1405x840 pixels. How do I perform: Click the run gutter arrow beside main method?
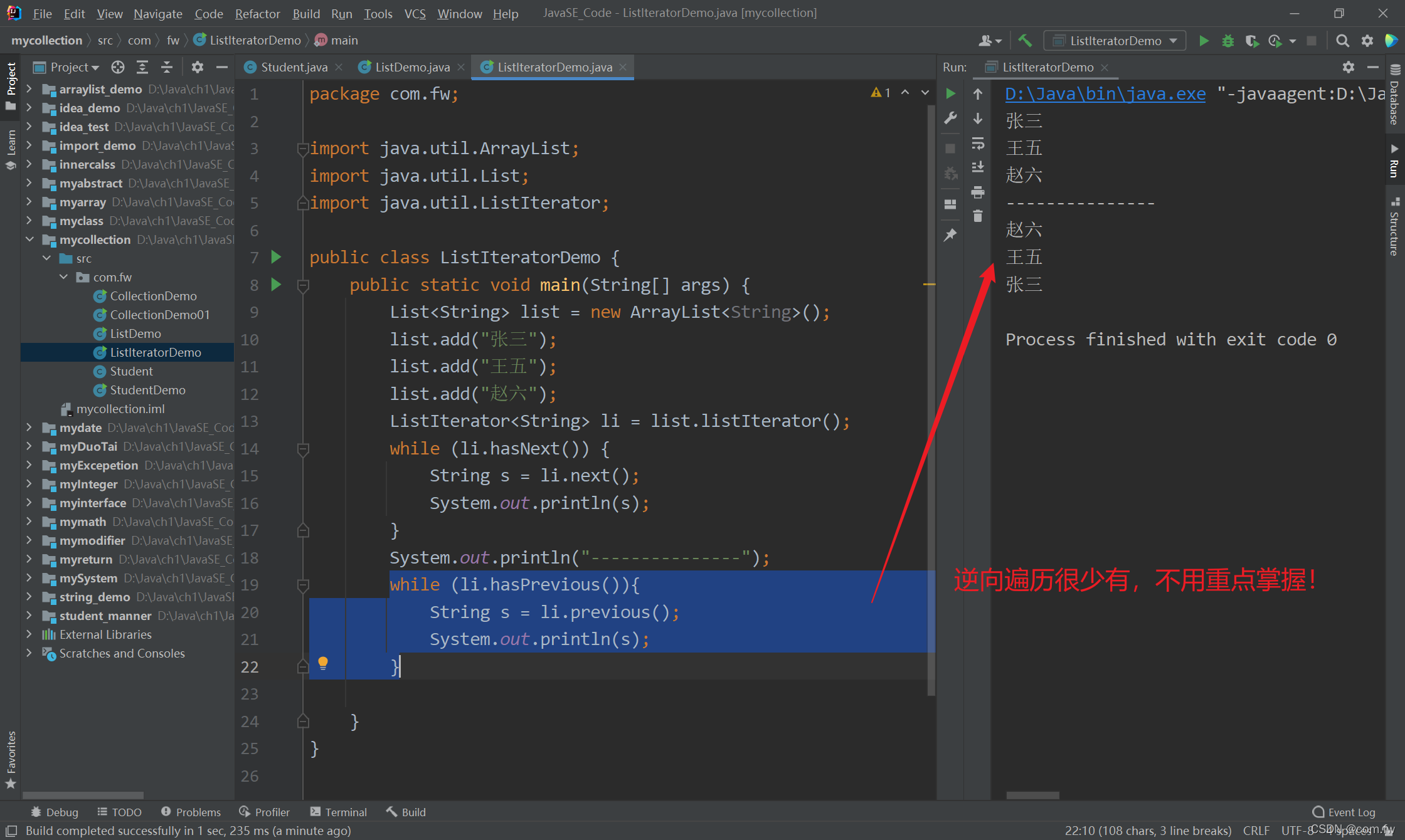click(276, 285)
